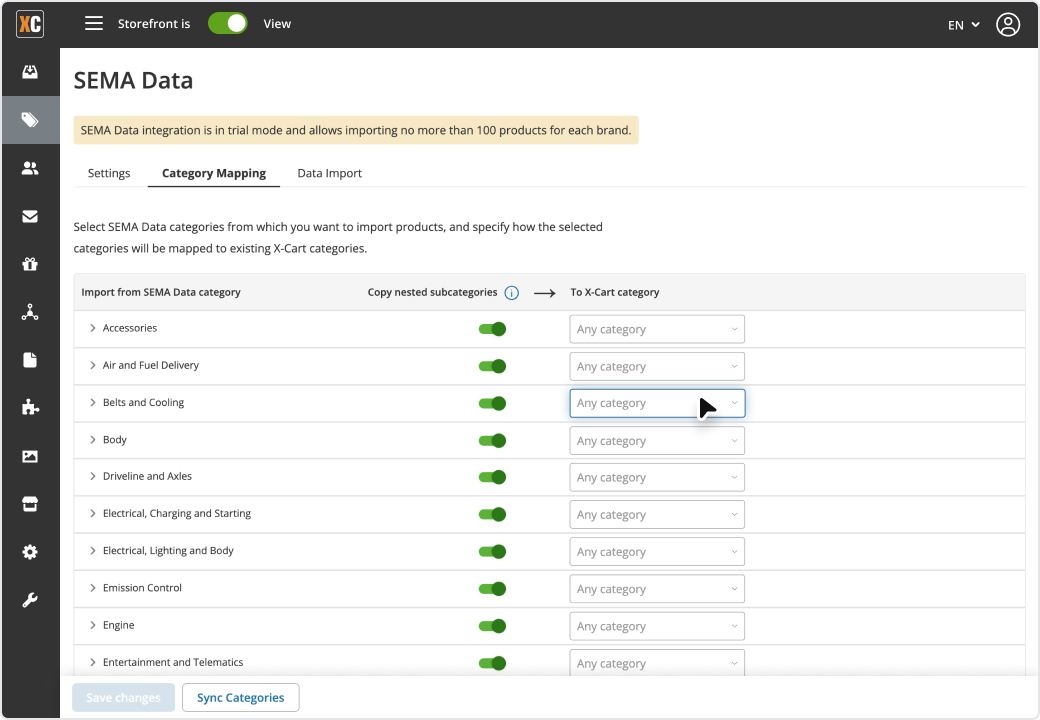
Task: Switch to the Data Import tab
Action: tap(329, 173)
